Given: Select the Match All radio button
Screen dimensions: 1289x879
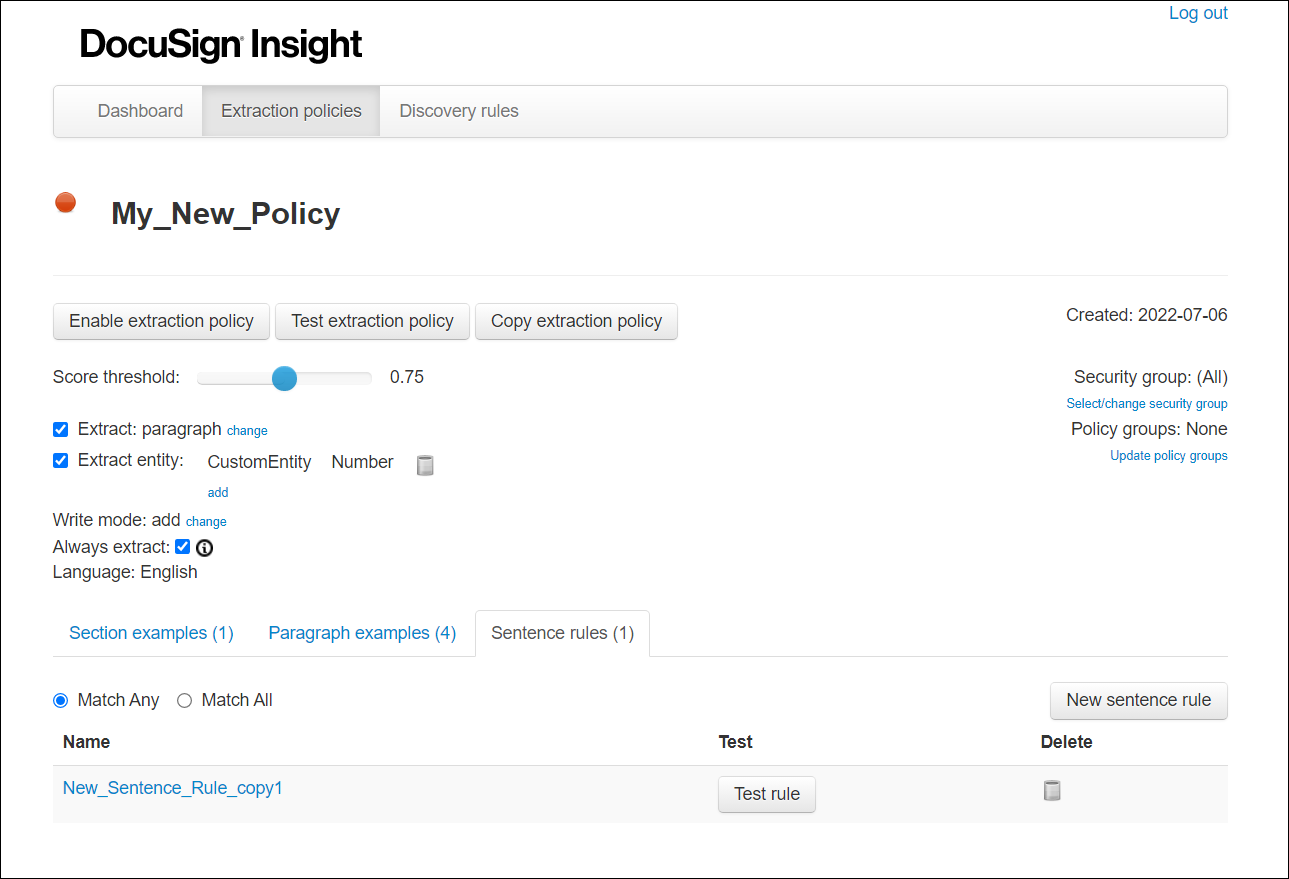Looking at the screenshot, I should tap(184, 700).
